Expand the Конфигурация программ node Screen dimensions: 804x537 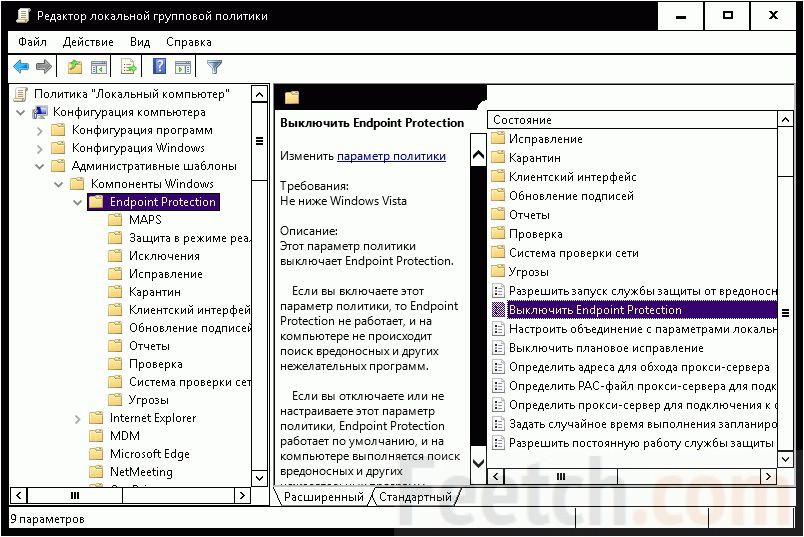click(39, 130)
